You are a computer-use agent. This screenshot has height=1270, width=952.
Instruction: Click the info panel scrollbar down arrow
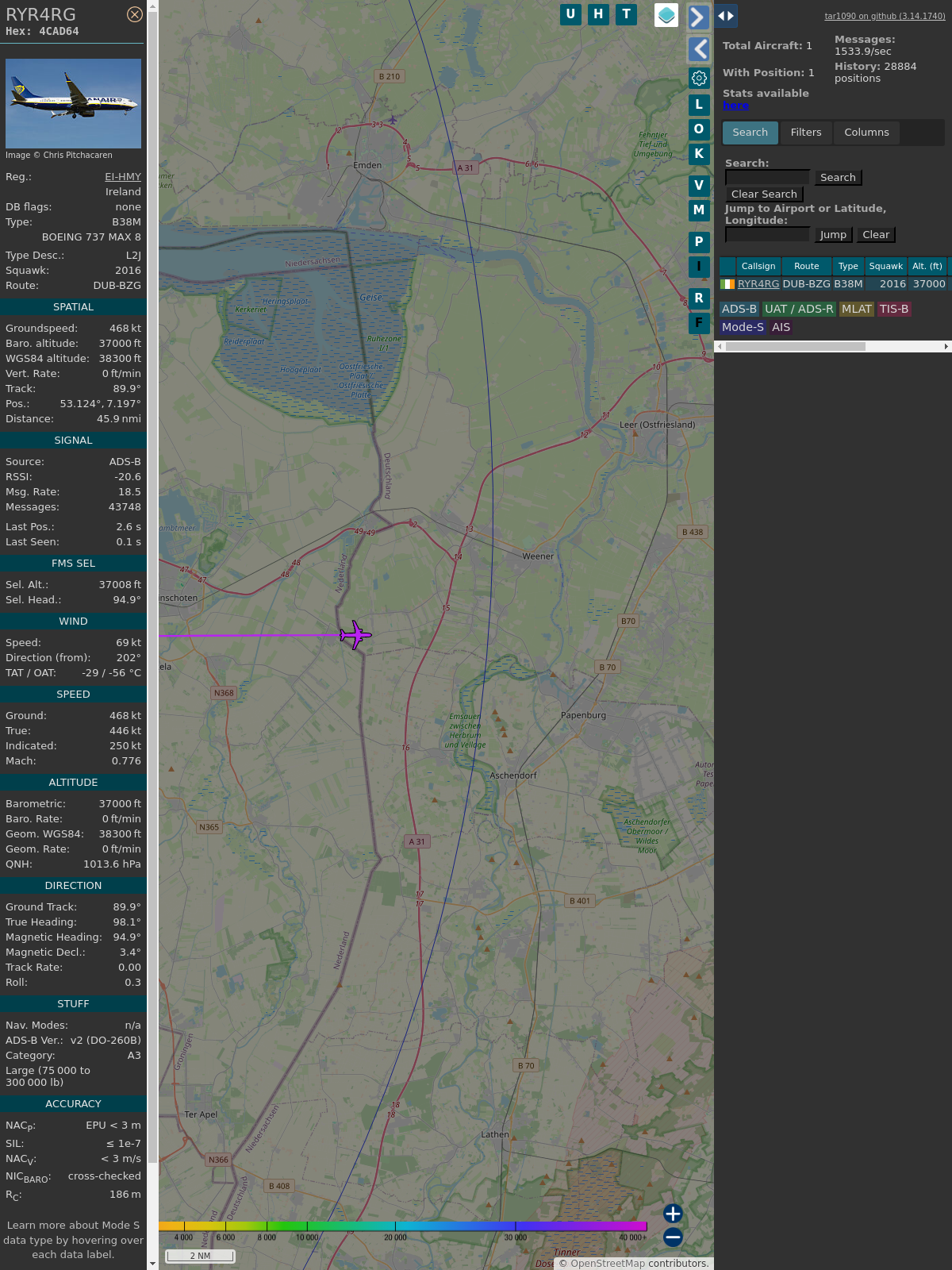click(152, 1264)
